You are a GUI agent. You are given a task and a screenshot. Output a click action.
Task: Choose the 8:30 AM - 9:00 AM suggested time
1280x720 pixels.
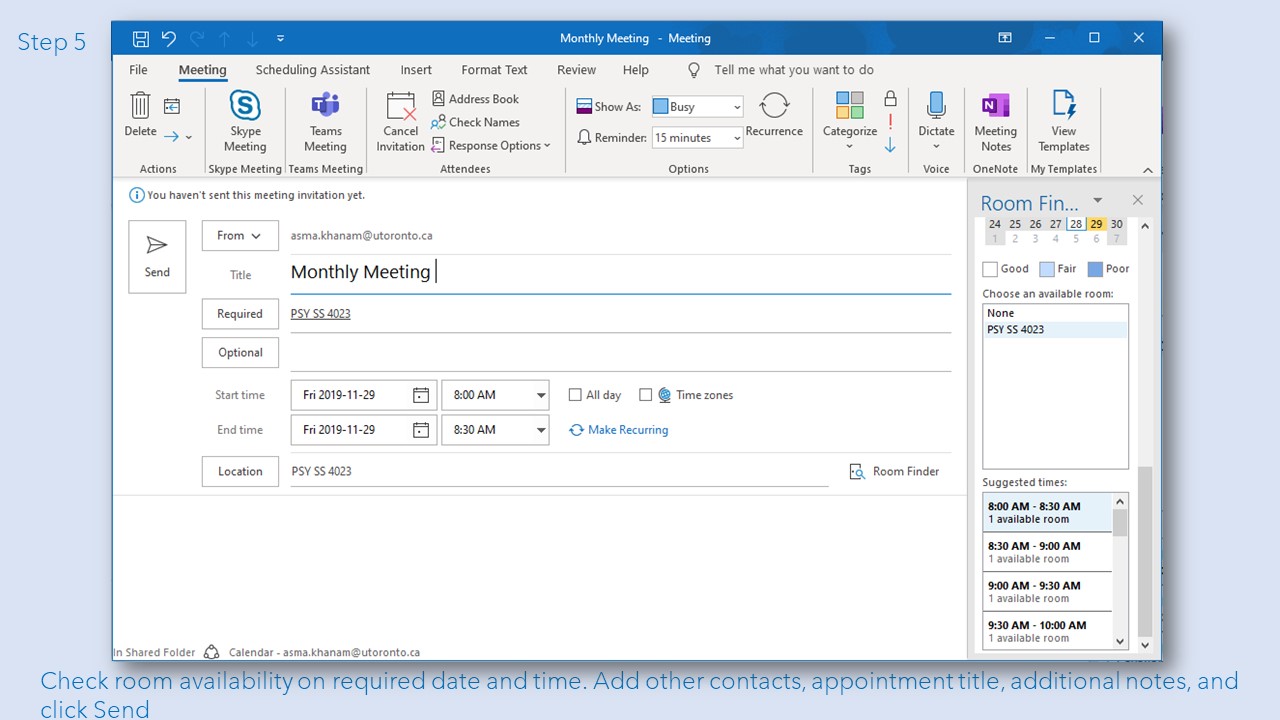click(x=1047, y=552)
